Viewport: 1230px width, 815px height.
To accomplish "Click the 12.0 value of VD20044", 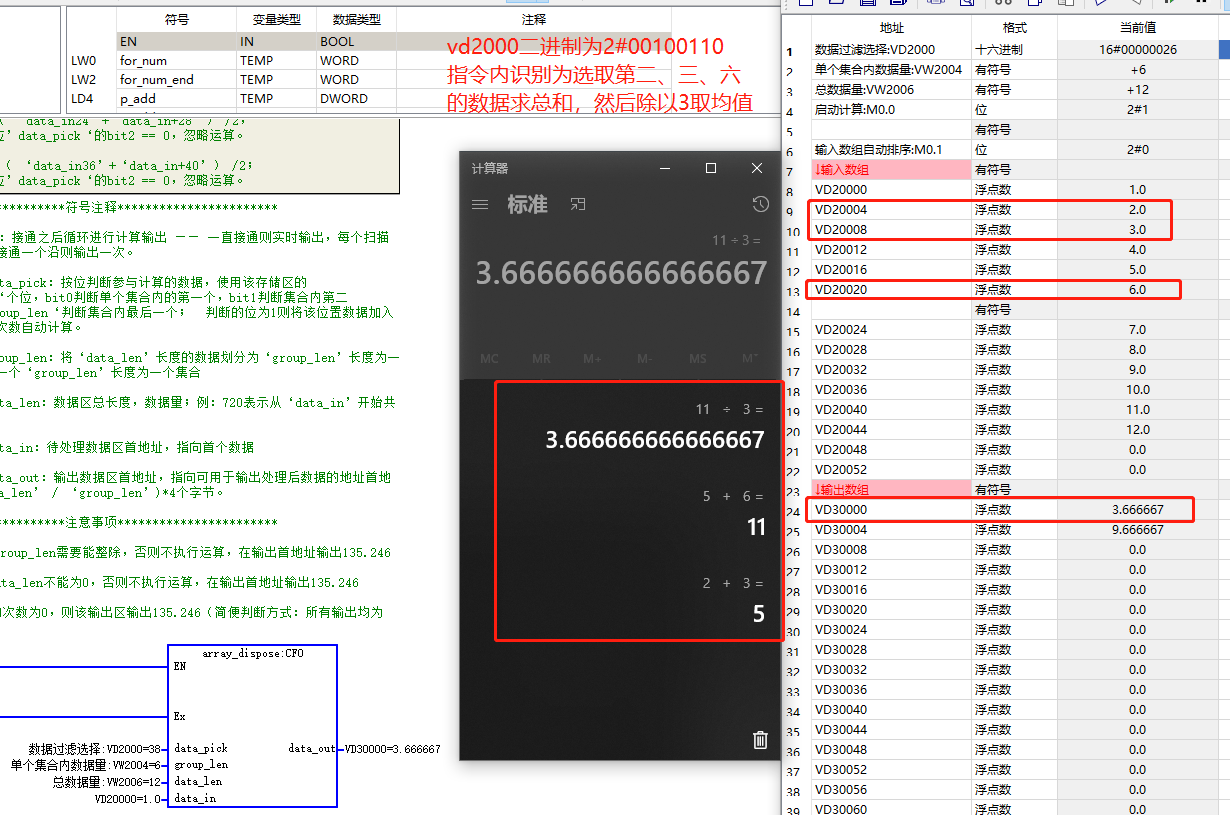I will [1137, 429].
